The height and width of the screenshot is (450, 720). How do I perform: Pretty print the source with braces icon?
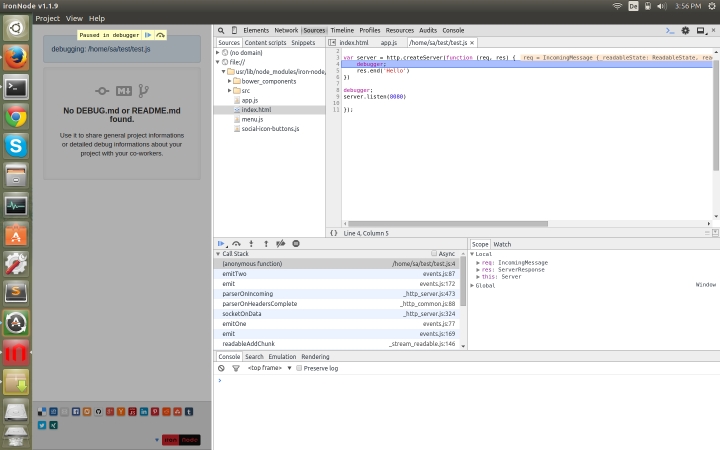tap(334, 233)
